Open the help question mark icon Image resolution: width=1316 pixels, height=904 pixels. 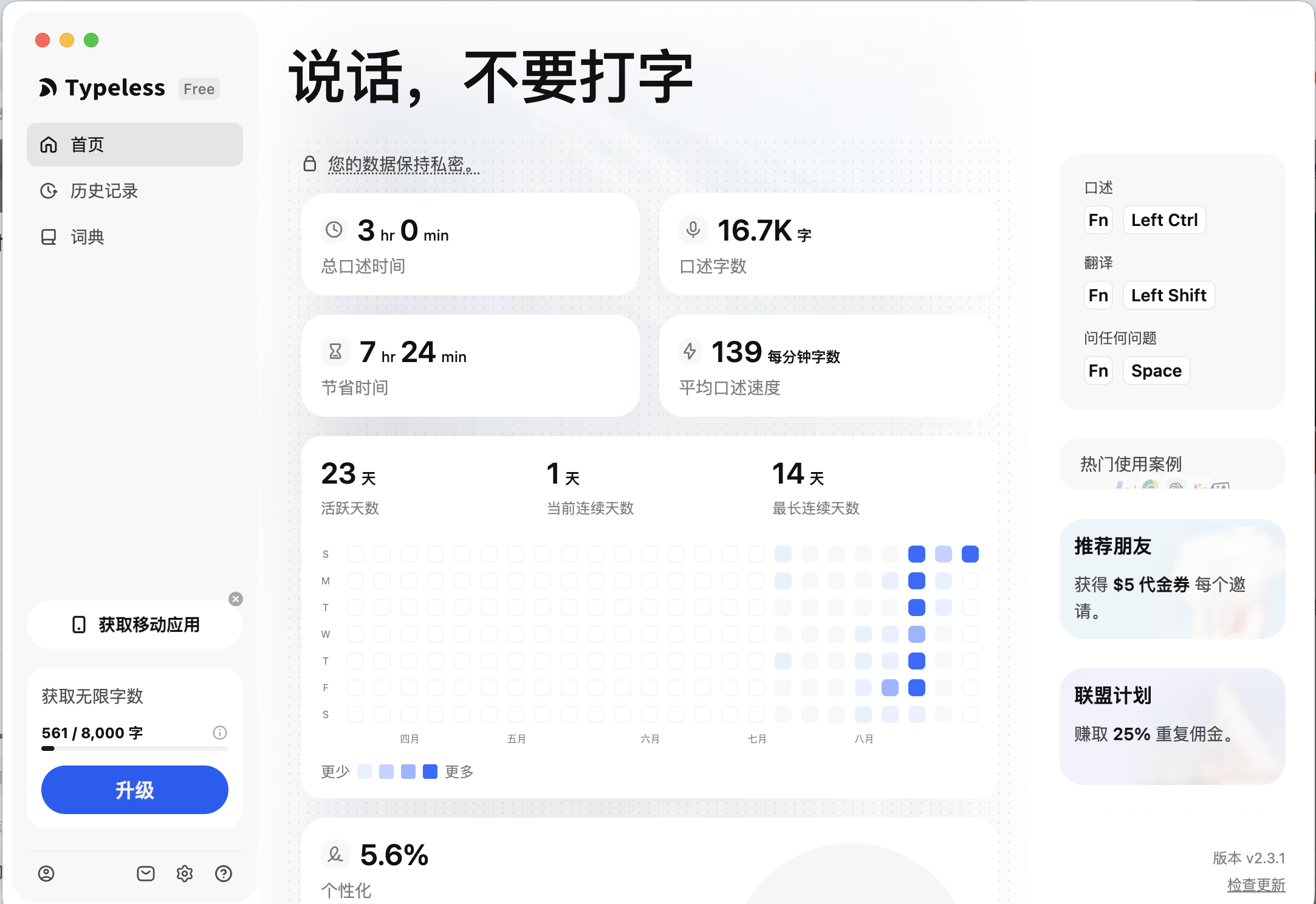click(x=224, y=874)
